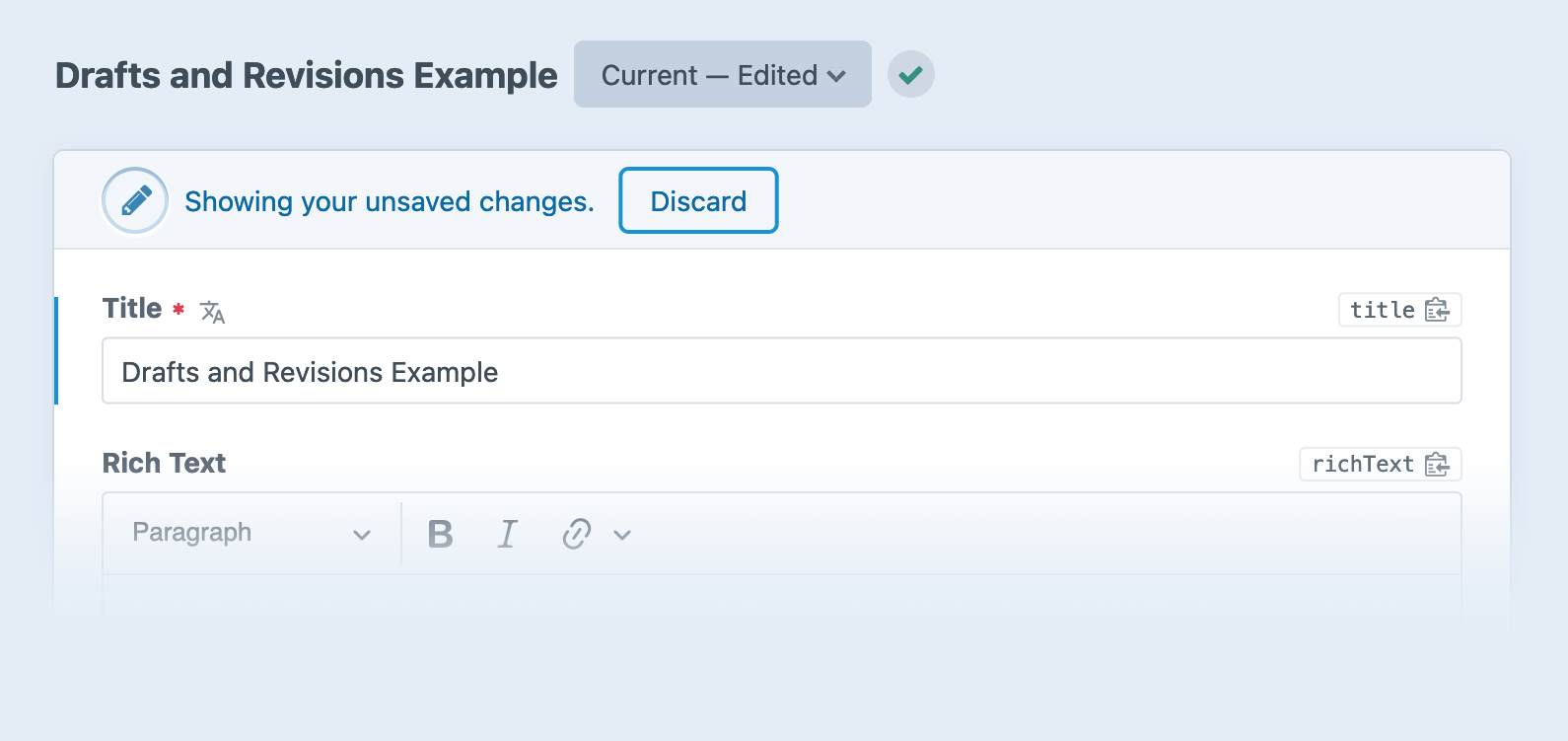Open translation options via the locale icon

coord(212,312)
